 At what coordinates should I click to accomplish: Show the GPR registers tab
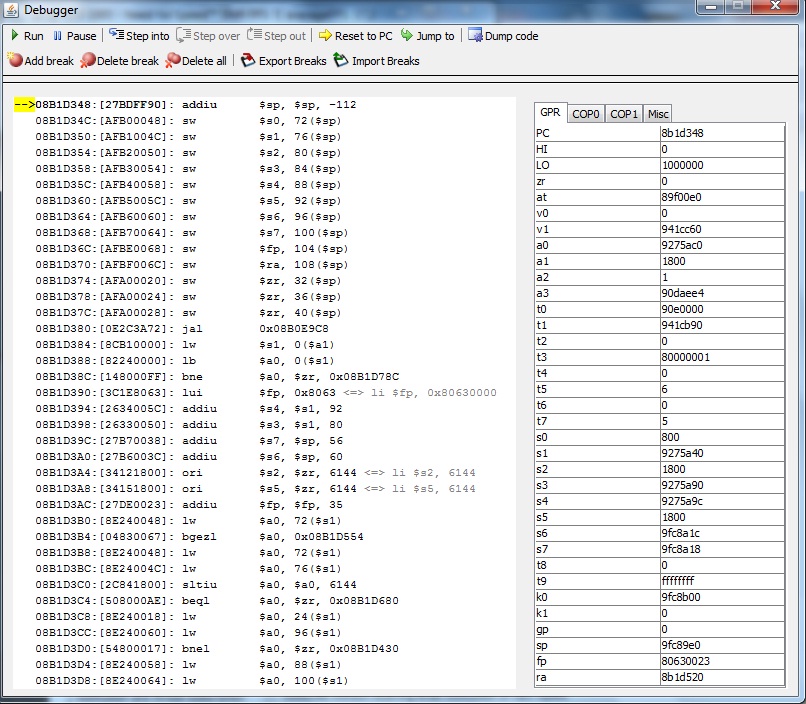550,113
